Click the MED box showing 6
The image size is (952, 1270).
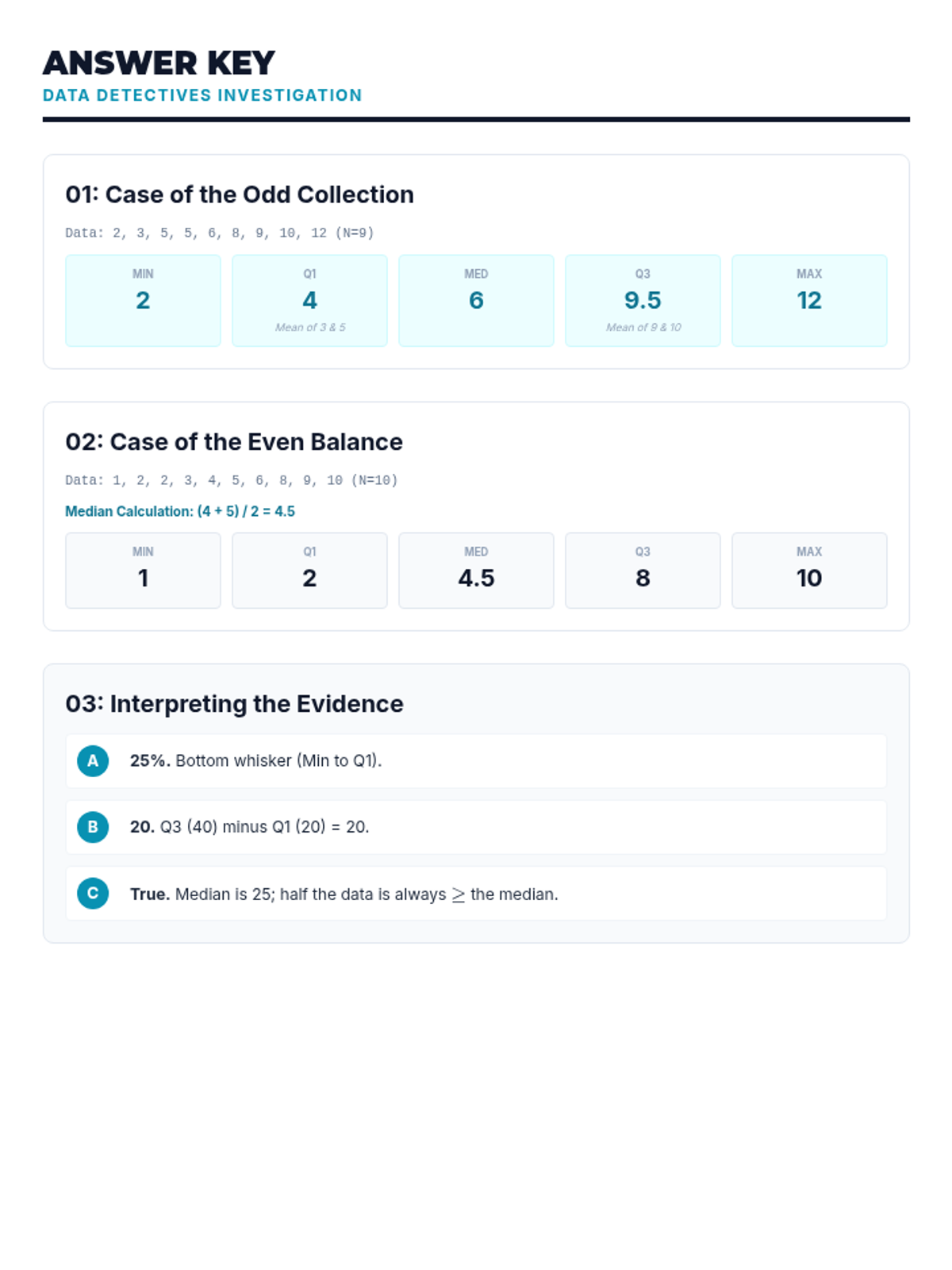coord(476,300)
